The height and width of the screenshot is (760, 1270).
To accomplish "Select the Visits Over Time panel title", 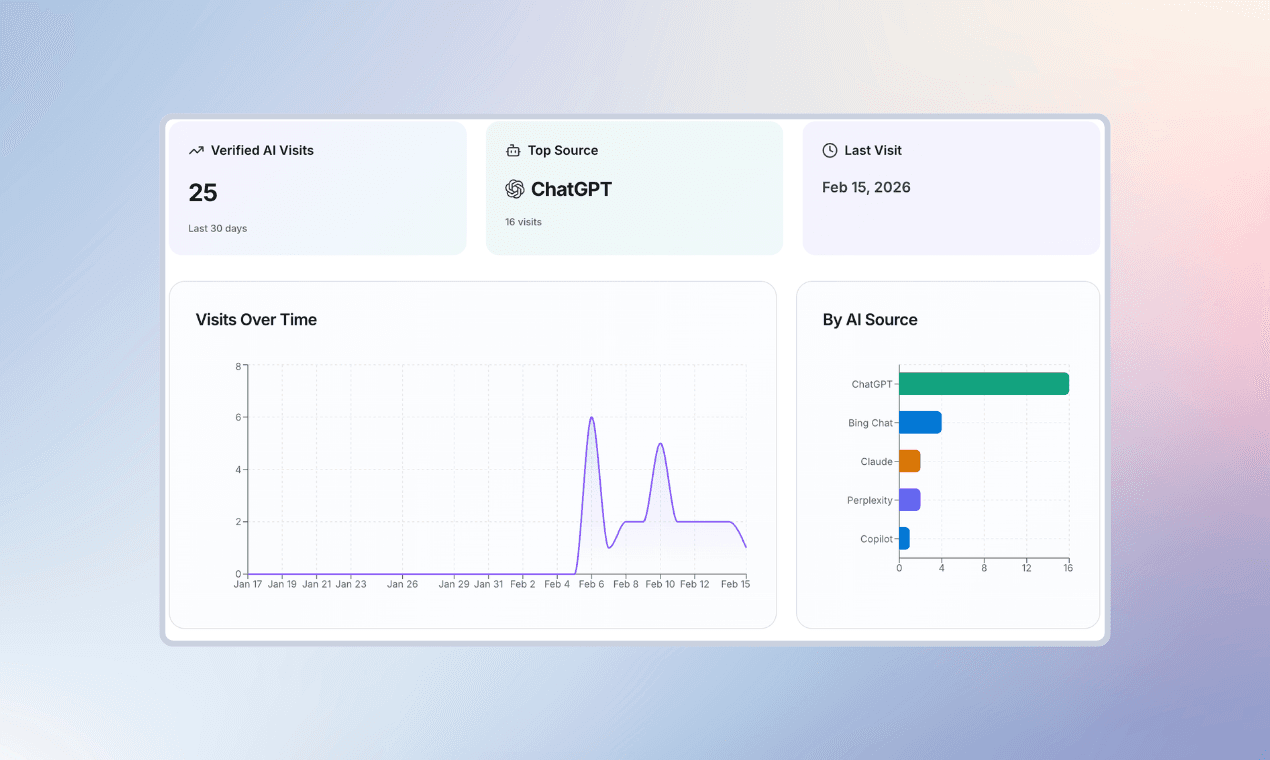I will tap(256, 320).
